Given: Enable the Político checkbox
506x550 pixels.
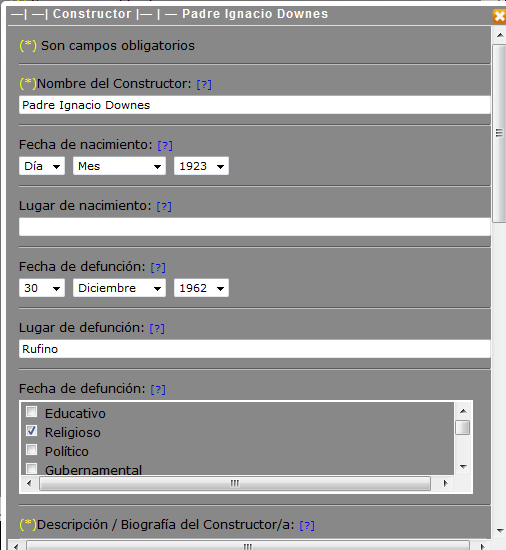Looking at the screenshot, I should click(32, 450).
